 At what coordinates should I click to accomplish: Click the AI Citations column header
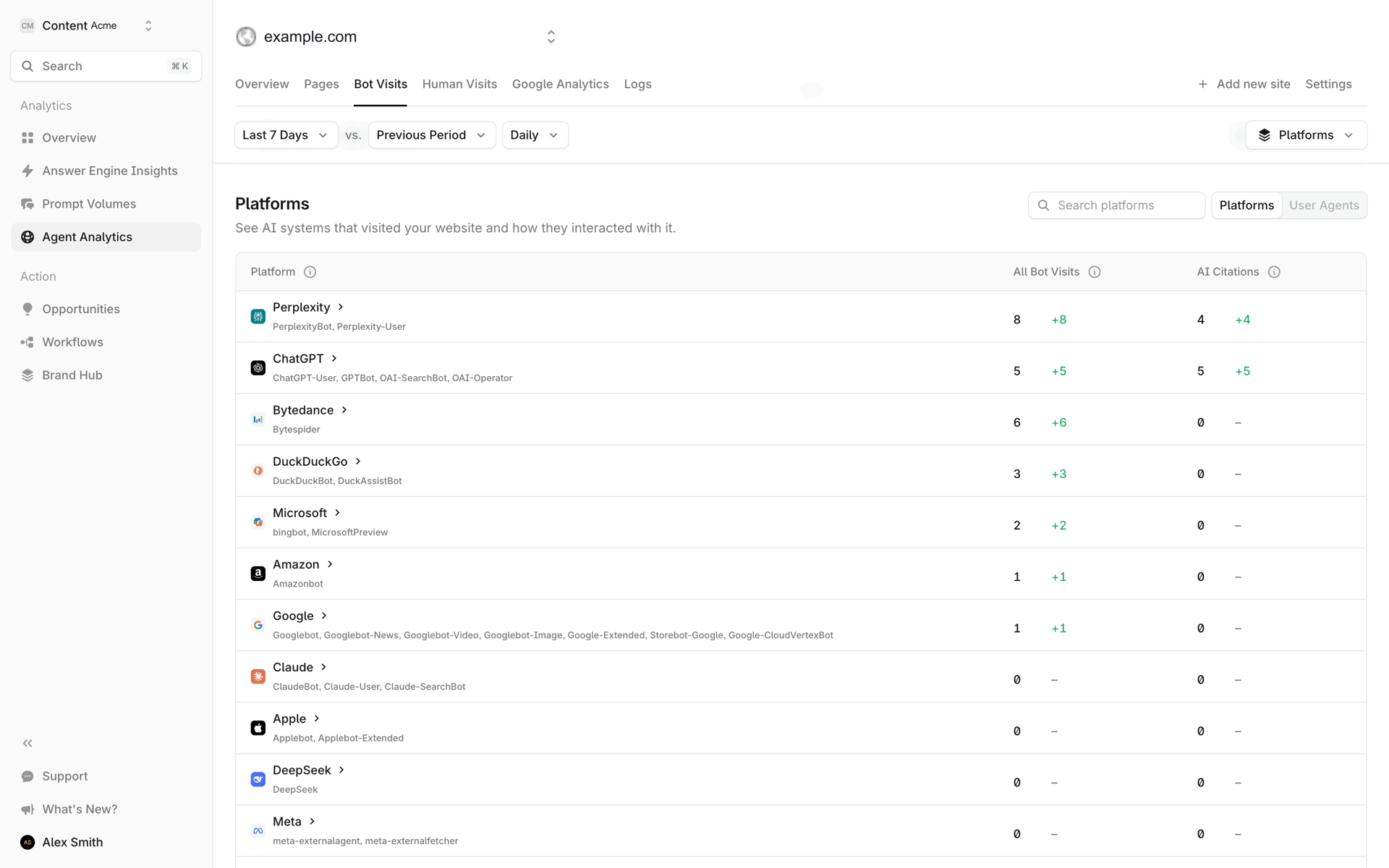click(x=1228, y=272)
